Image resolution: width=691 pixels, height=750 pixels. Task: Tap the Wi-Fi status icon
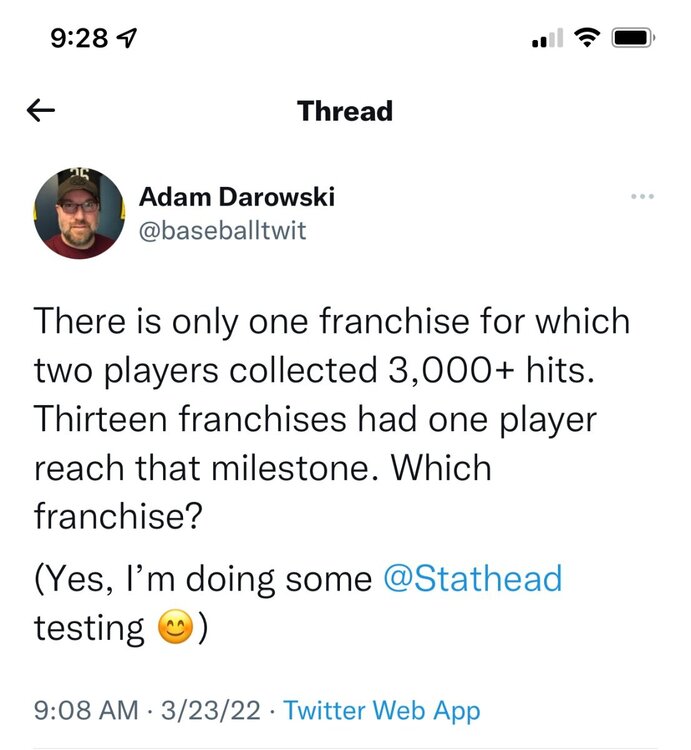pyautogui.click(x=587, y=38)
